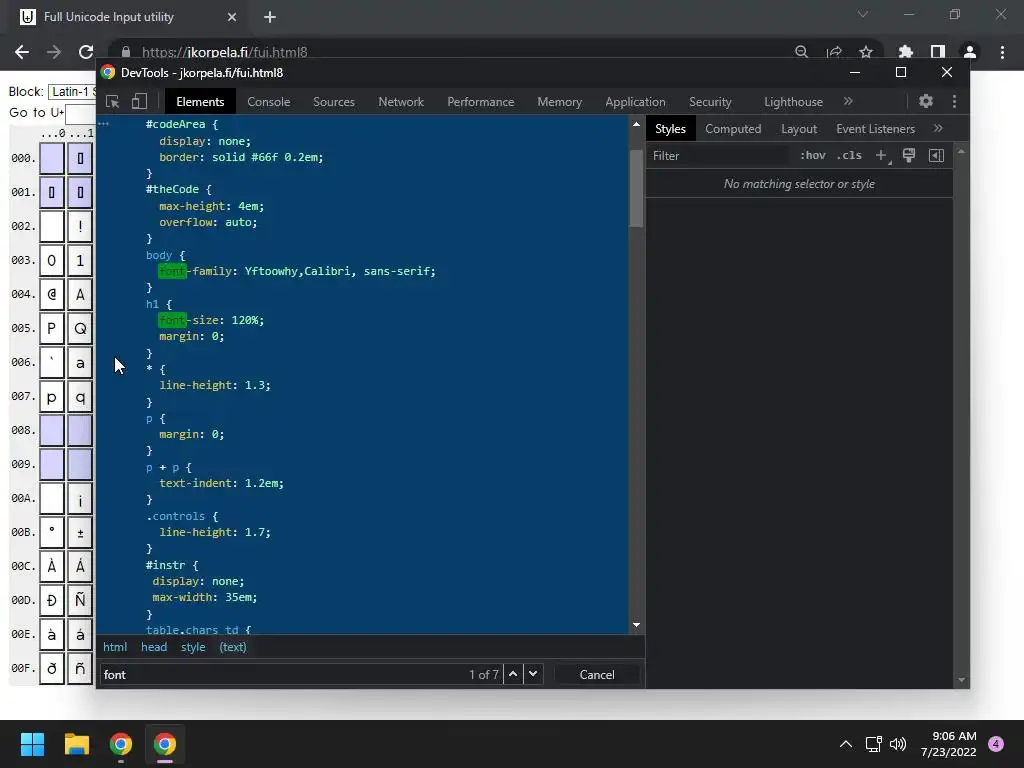
Task: Click the Styles Filter input field
Action: tap(718, 155)
